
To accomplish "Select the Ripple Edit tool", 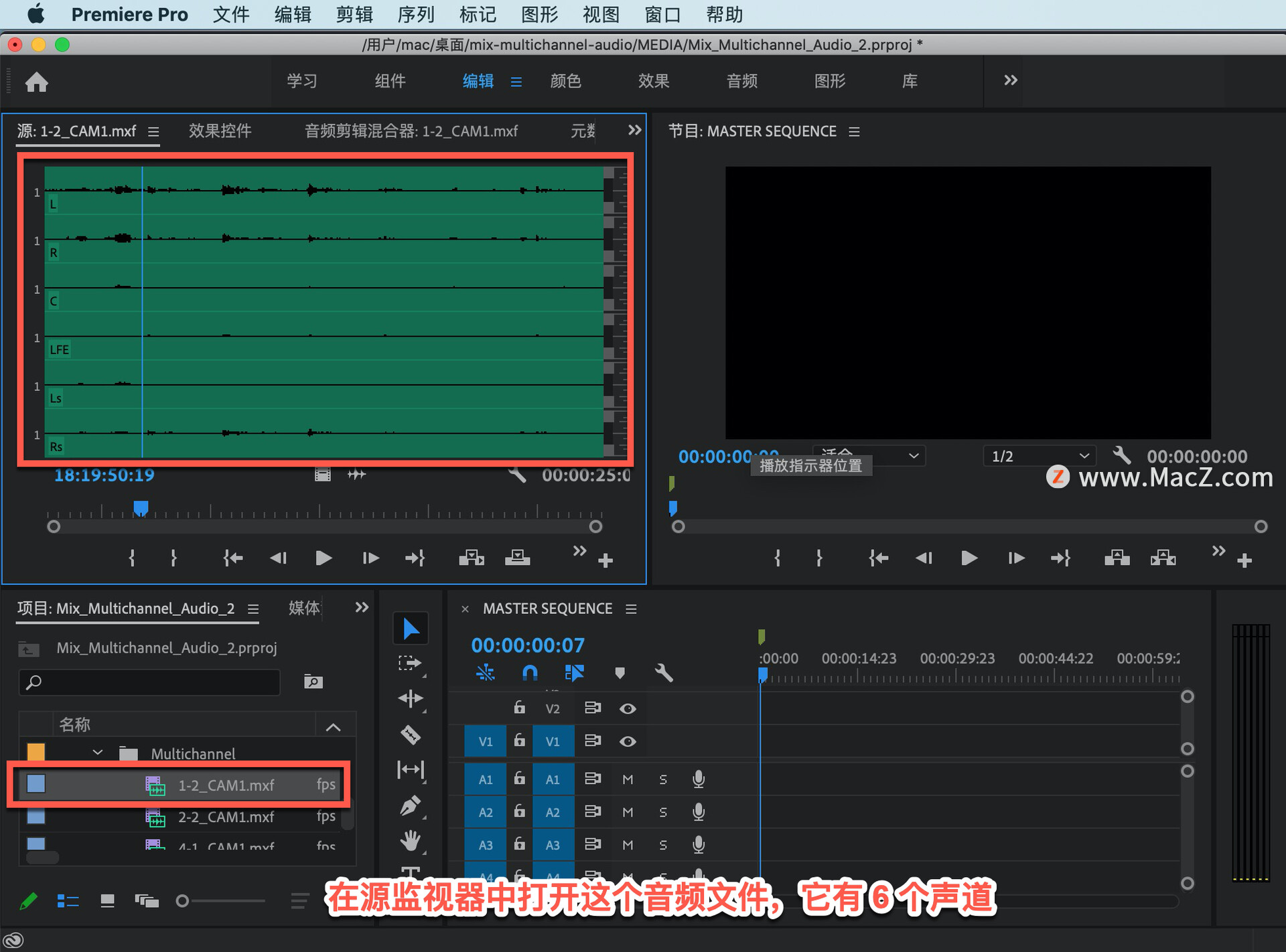I will click(411, 699).
